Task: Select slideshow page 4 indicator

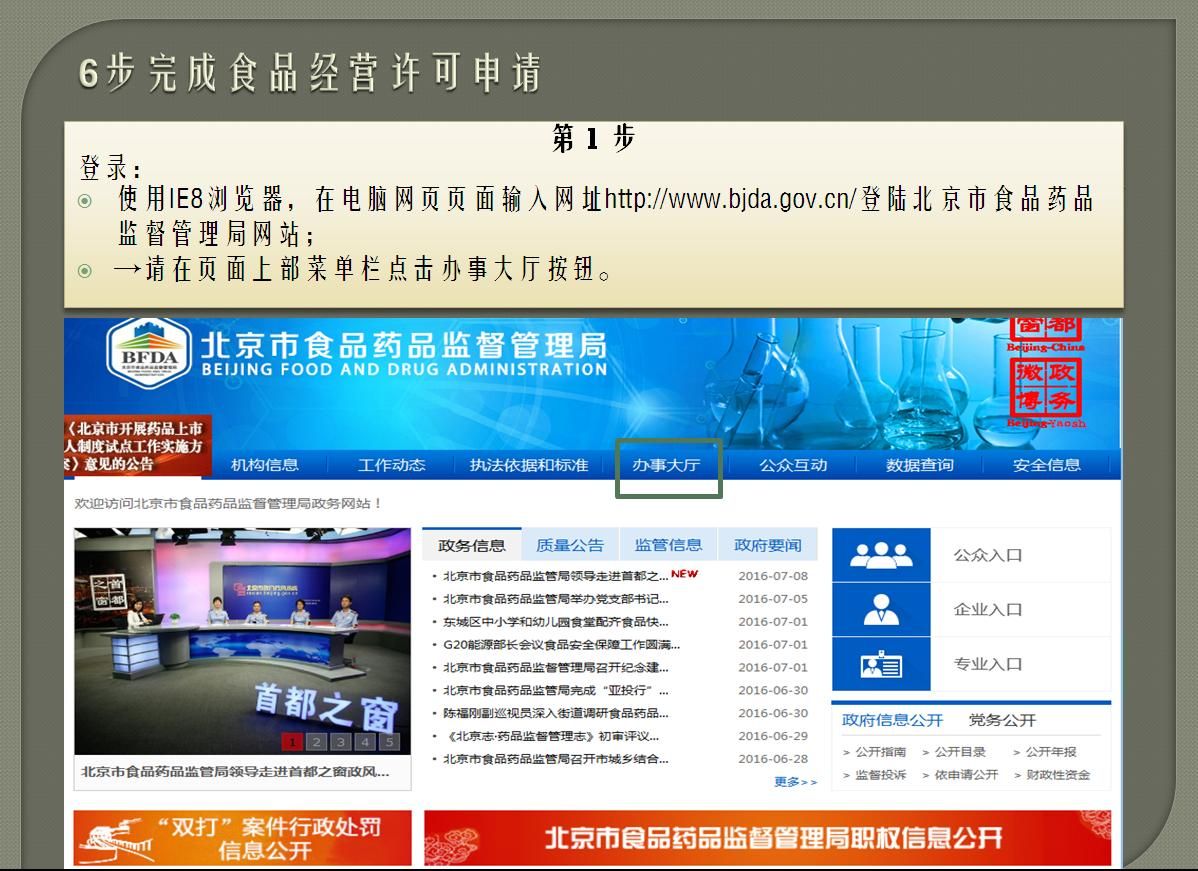Action: tap(365, 741)
